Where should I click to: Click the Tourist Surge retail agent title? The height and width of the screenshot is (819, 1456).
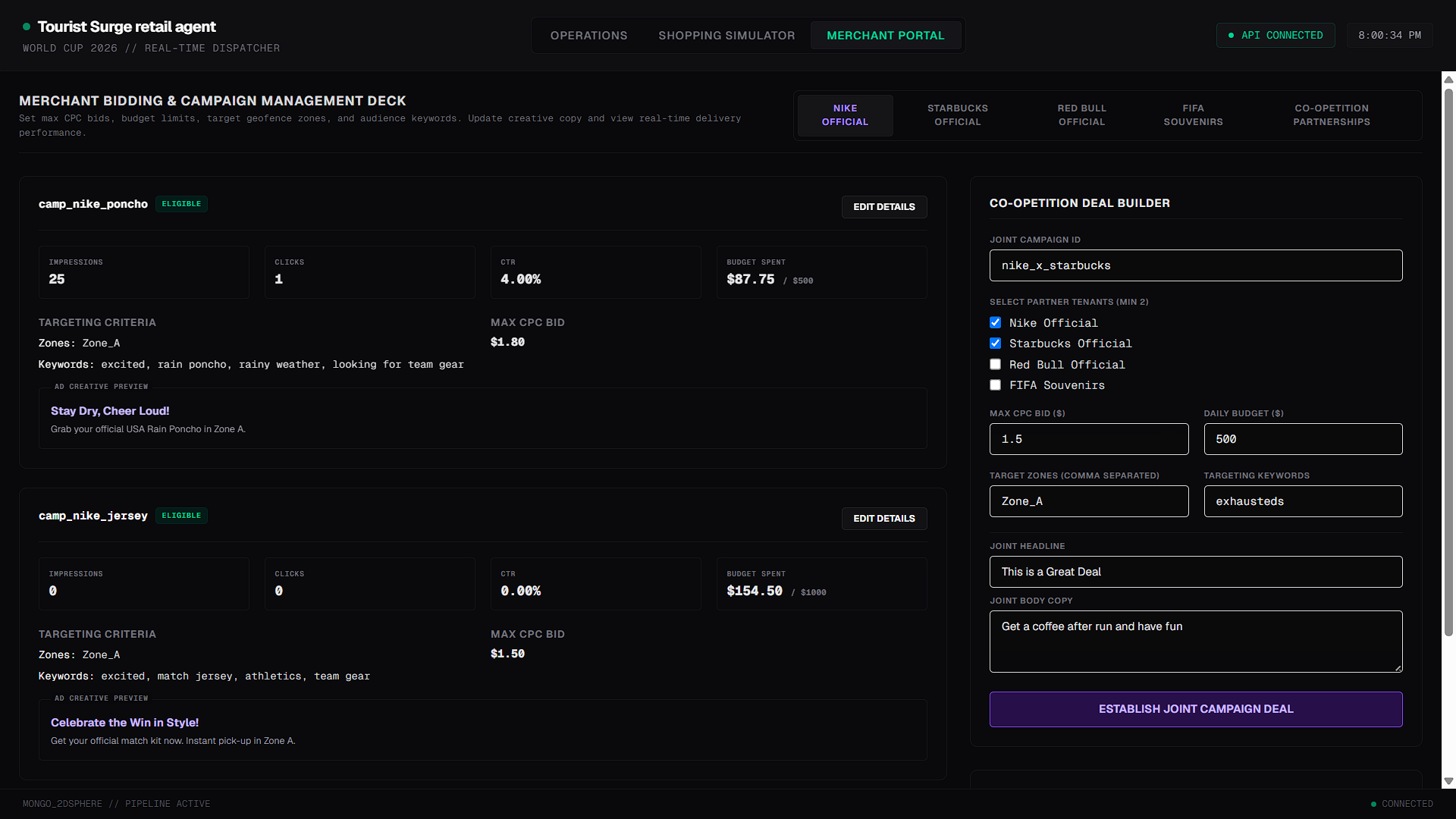point(127,27)
